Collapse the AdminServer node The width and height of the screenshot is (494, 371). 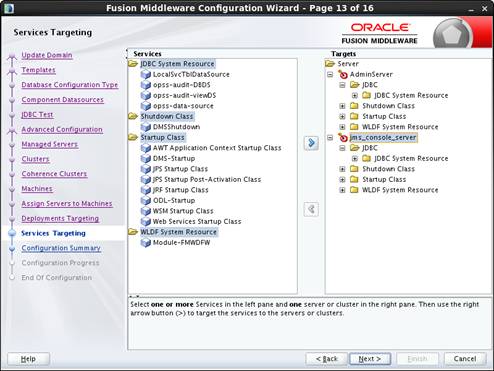click(330, 74)
